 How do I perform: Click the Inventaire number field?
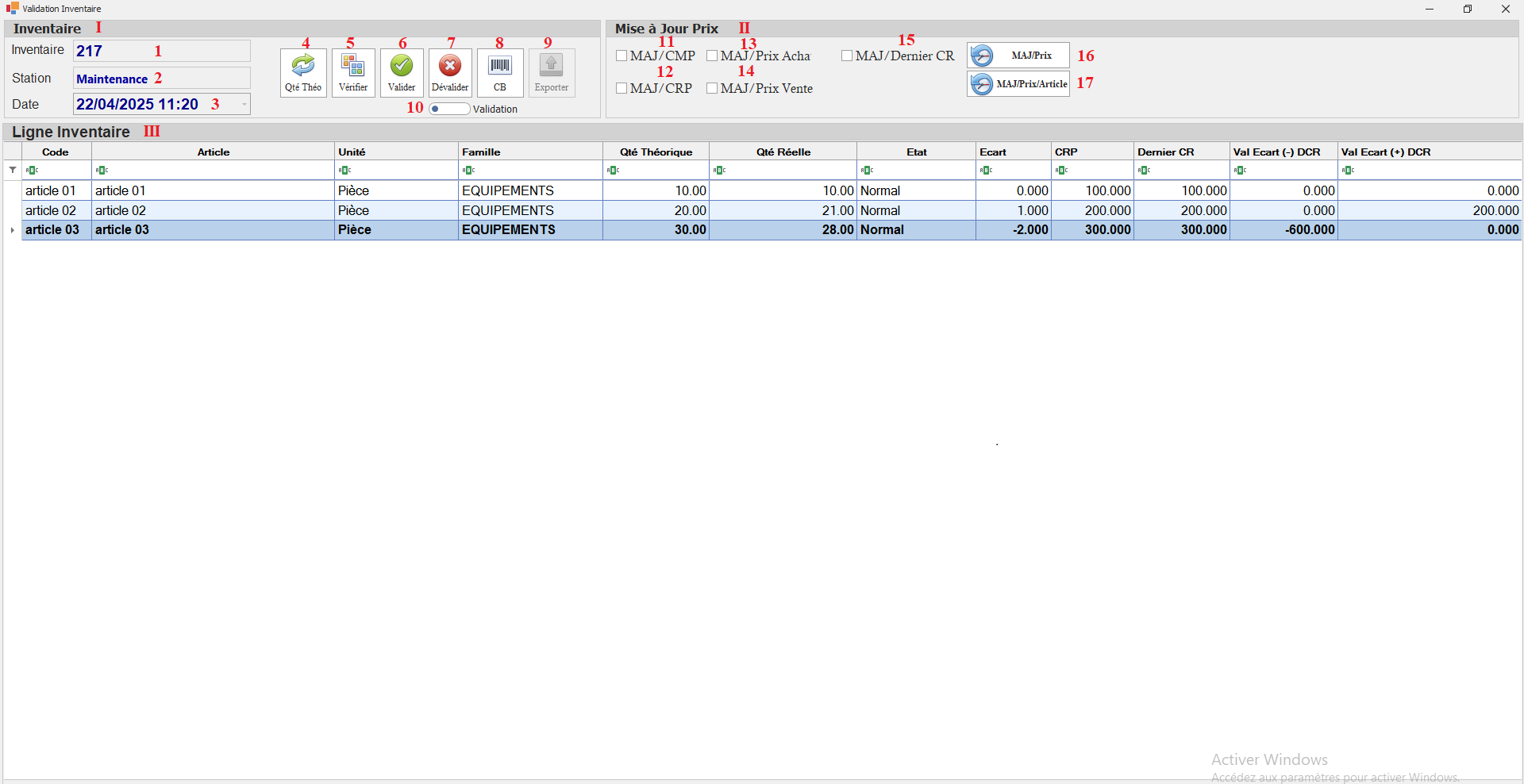coord(161,52)
